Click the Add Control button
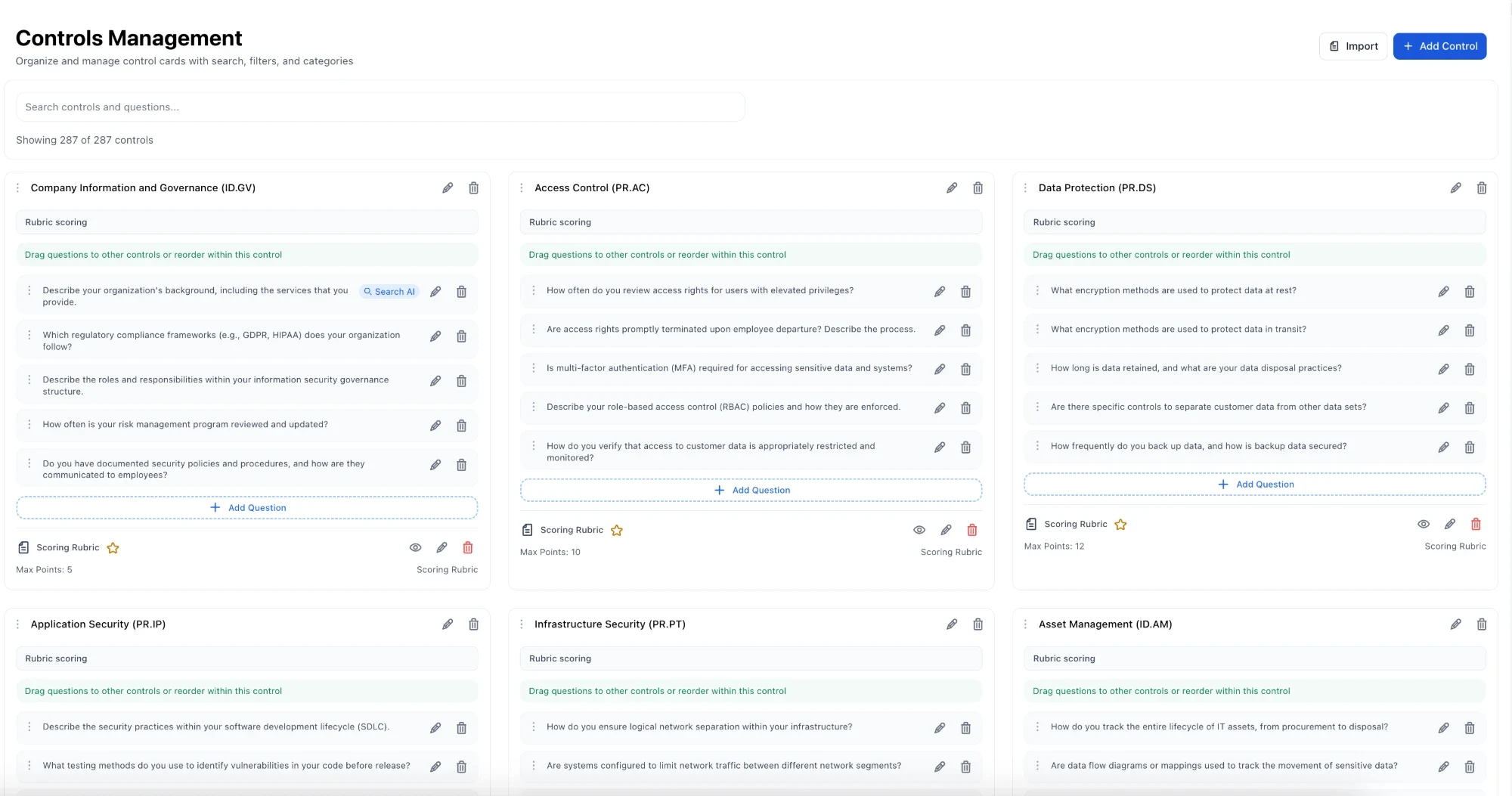The height and width of the screenshot is (796, 1512). tap(1439, 46)
